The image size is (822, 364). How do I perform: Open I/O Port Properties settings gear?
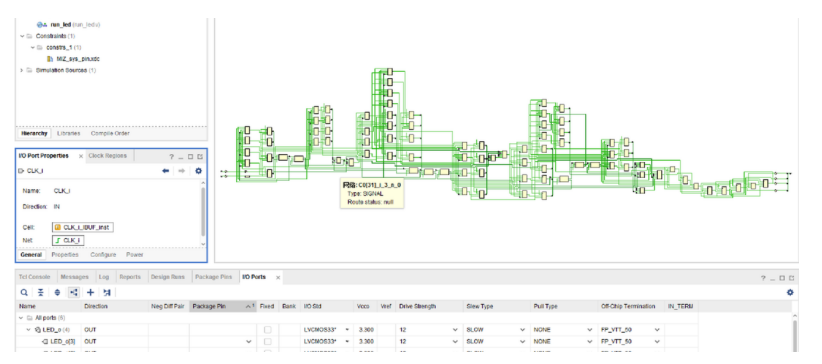(x=198, y=171)
